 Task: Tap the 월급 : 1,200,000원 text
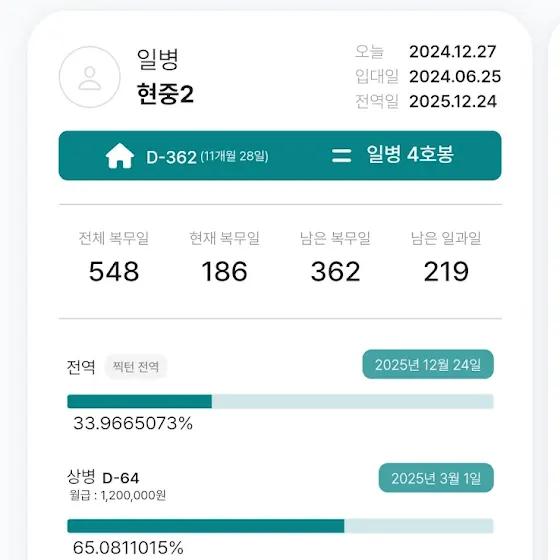click(x=118, y=496)
